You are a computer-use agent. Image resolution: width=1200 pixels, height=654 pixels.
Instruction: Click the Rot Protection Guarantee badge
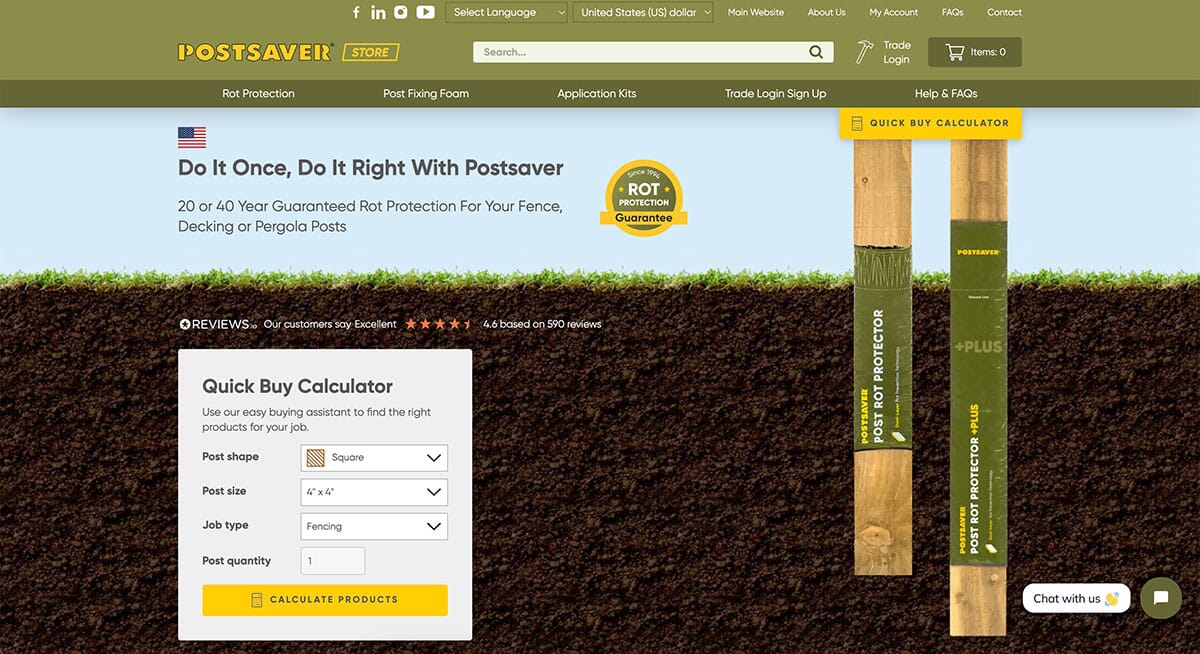[644, 196]
